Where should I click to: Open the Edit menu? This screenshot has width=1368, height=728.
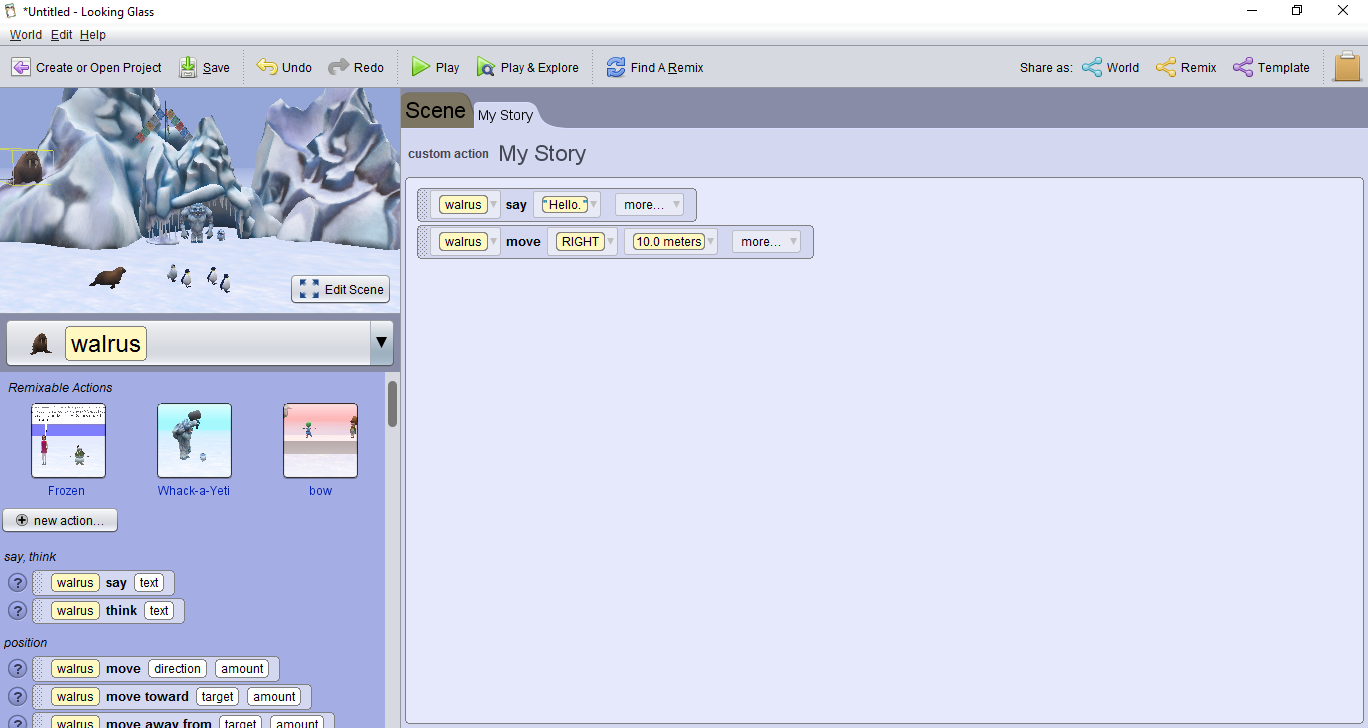tap(62, 34)
